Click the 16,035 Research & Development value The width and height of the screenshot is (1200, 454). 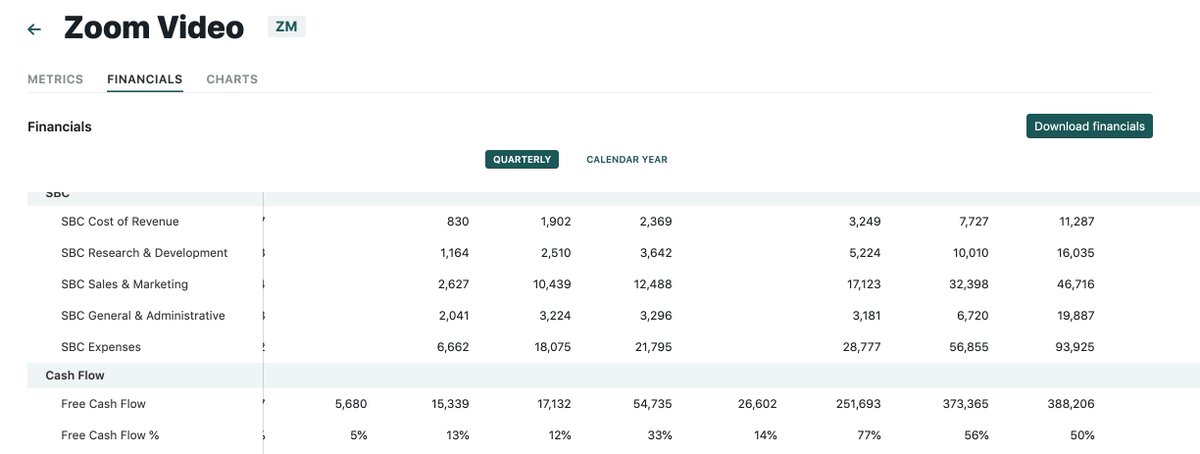tap(1075, 253)
